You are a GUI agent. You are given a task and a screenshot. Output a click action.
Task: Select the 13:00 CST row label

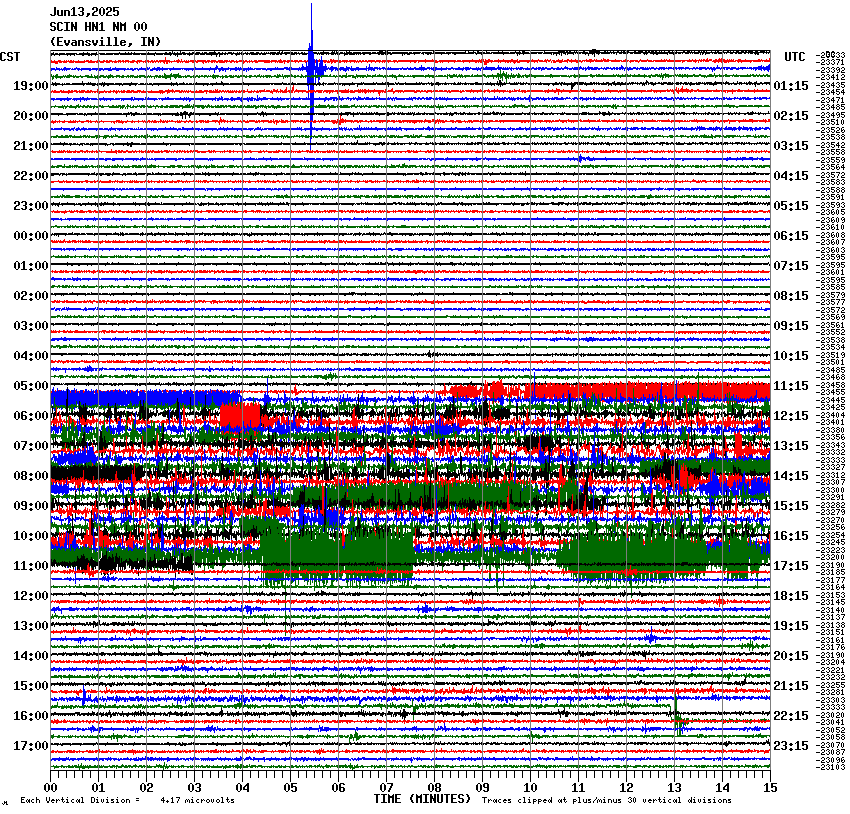(x=31, y=626)
